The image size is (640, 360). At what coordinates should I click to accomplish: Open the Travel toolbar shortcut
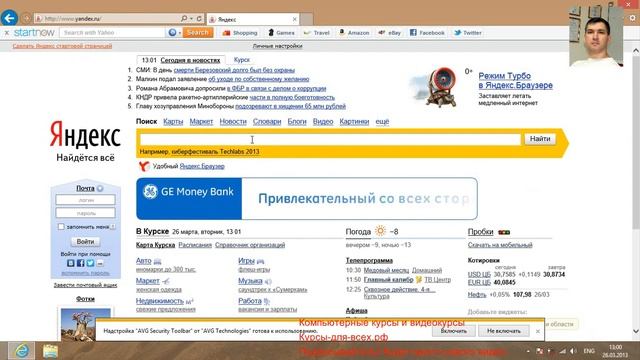[x=316, y=33]
